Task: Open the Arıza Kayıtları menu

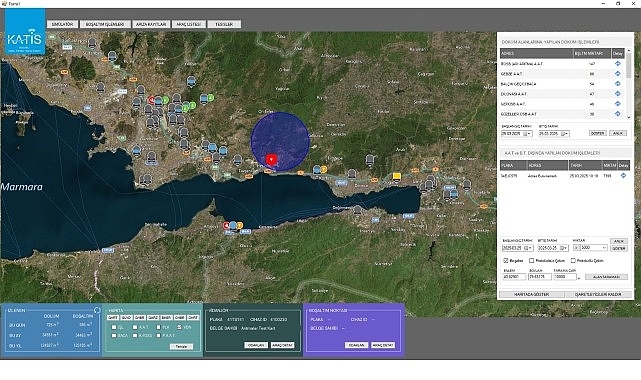Action: tap(151, 24)
